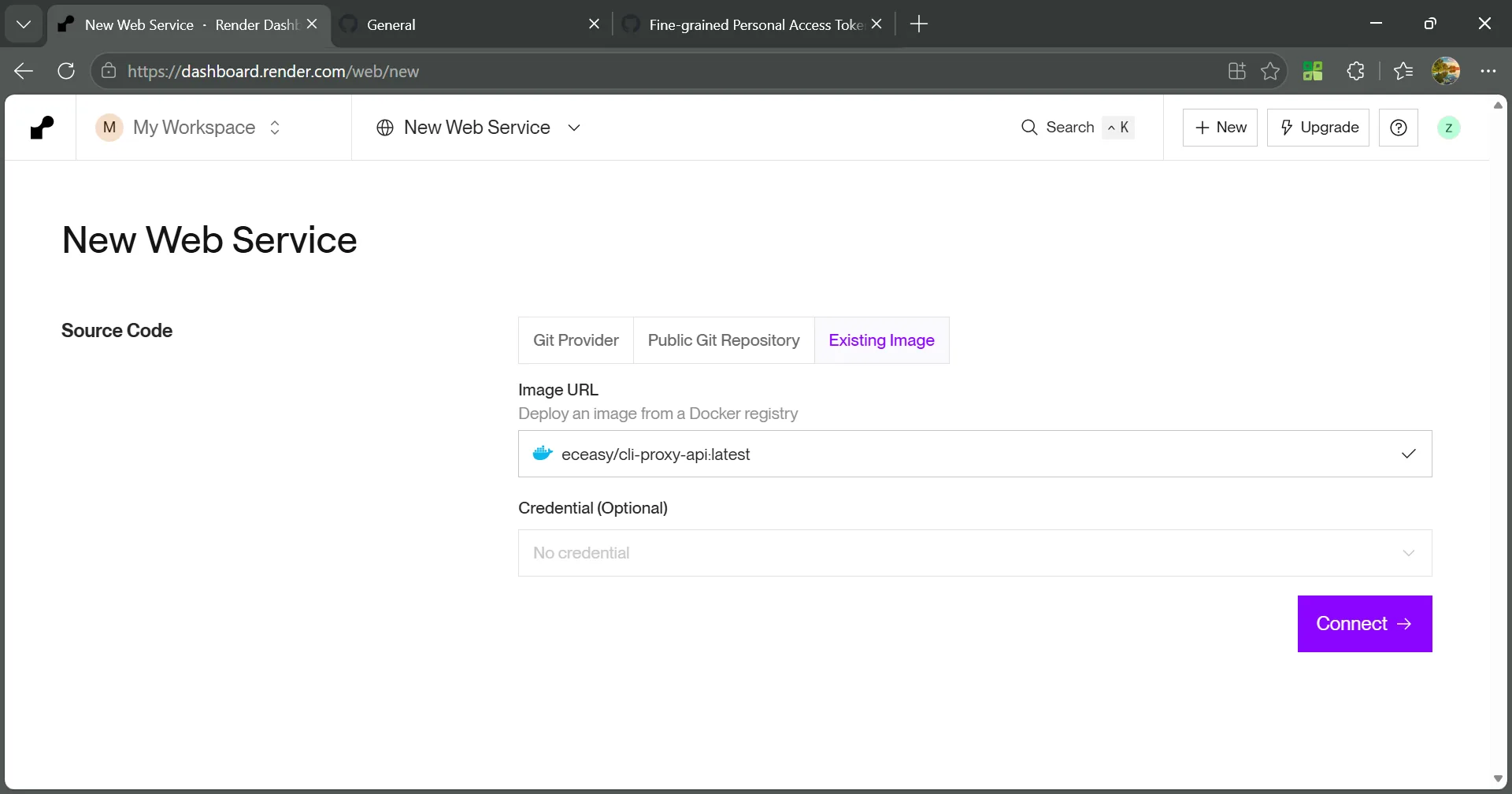This screenshot has height=794, width=1512.
Task: Select the Existing Image tab
Action: (x=882, y=340)
